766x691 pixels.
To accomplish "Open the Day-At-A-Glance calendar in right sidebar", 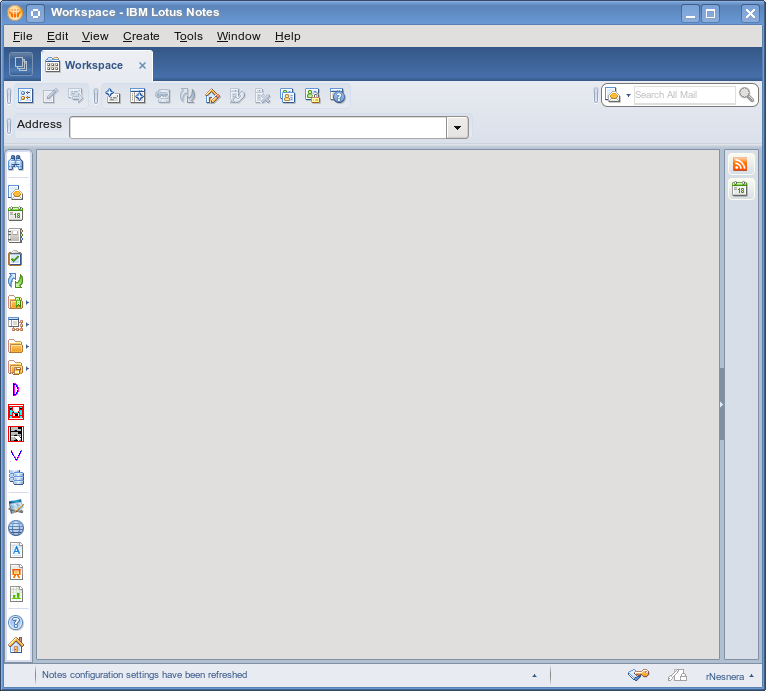I will 740,189.
